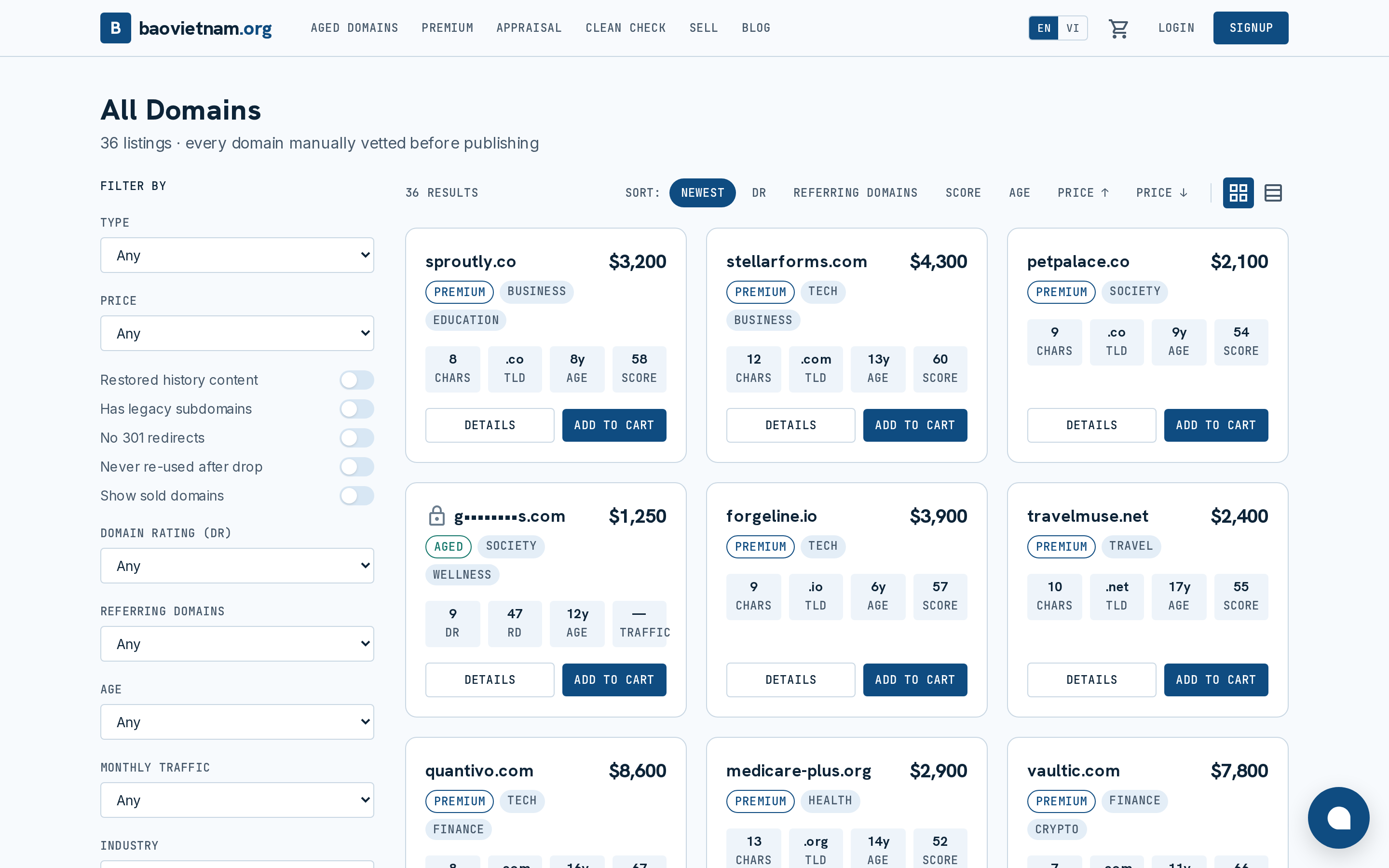Image resolution: width=1389 pixels, height=868 pixels.
Task: Switch language to EN
Action: point(1044,28)
